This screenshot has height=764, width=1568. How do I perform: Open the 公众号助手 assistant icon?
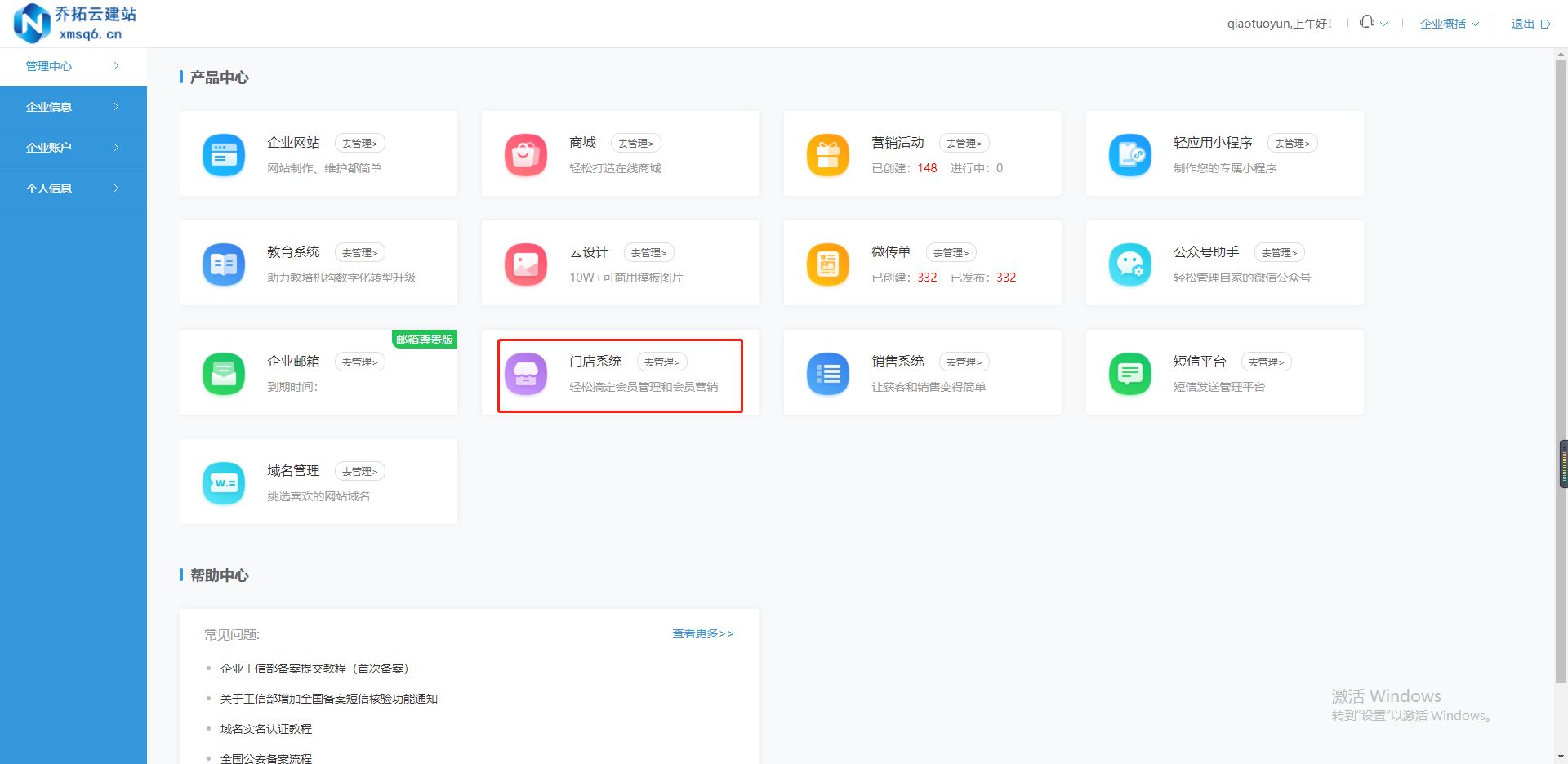click(x=1129, y=264)
